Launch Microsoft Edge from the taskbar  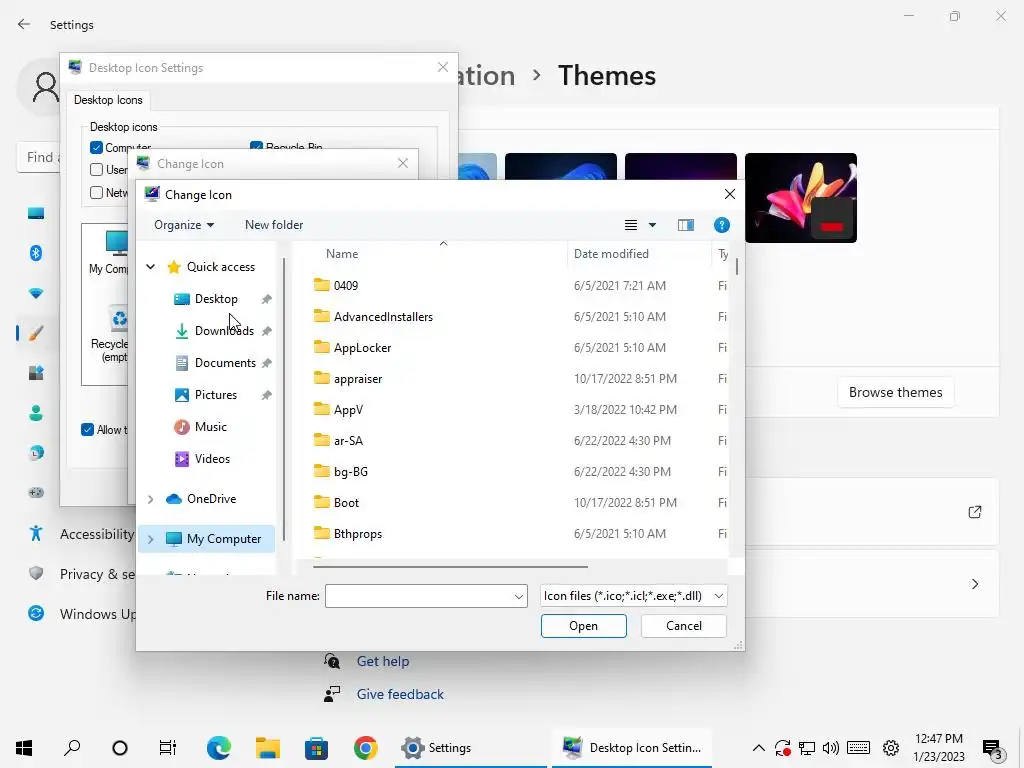pyautogui.click(x=219, y=748)
